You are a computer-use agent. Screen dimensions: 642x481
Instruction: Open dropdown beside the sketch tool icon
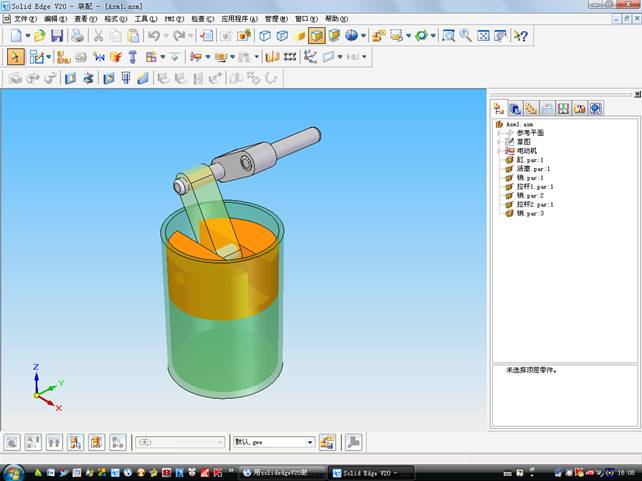coord(48,57)
